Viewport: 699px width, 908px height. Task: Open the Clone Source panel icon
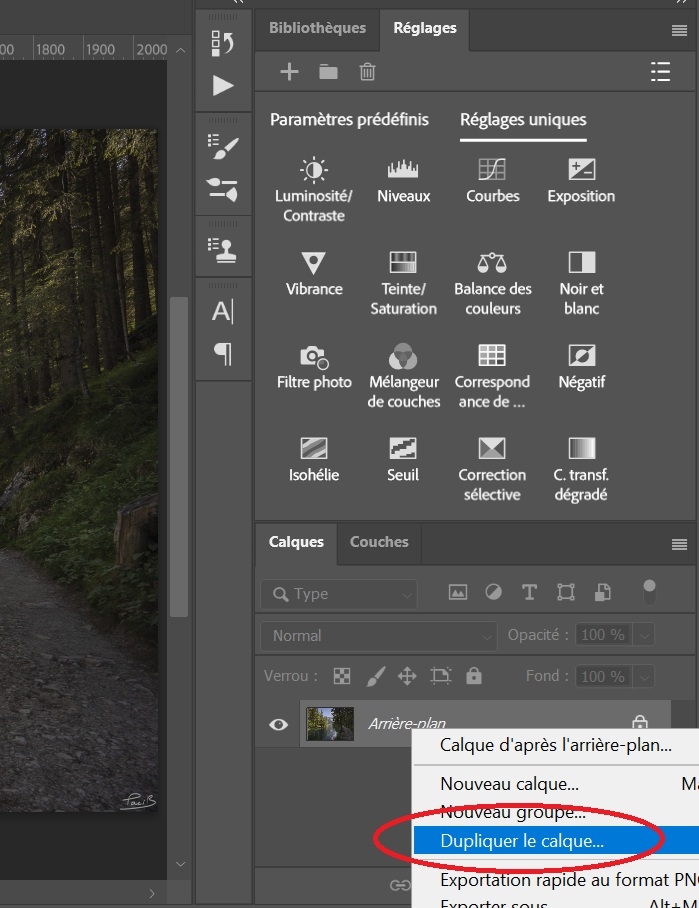(222, 250)
